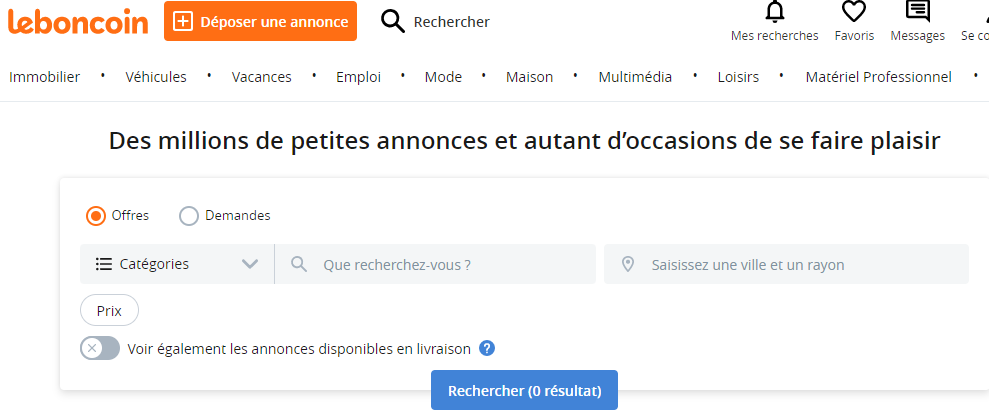Open the Multimédia category link

(x=635, y=77)
